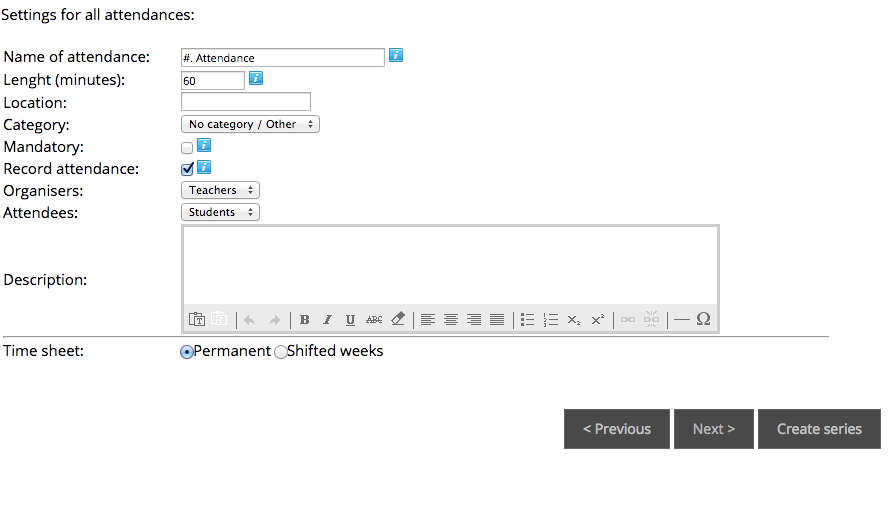Screen dimensions: 889x527
Task: Select the Permanent time sheet option
Action: point(187,352)
